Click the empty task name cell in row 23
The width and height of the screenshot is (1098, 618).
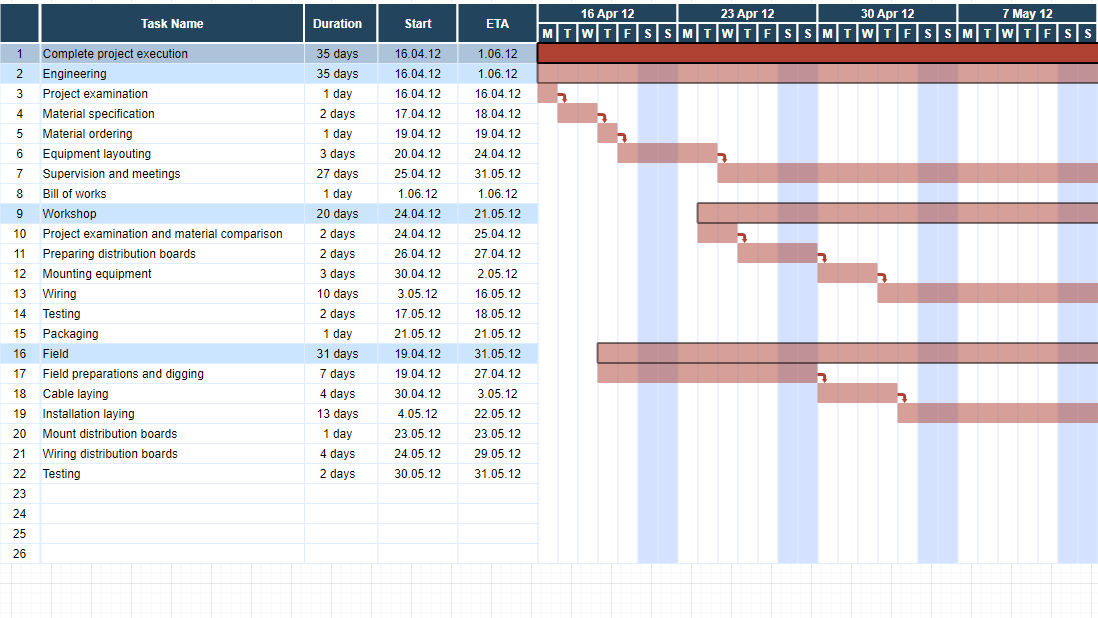[172, 494]
